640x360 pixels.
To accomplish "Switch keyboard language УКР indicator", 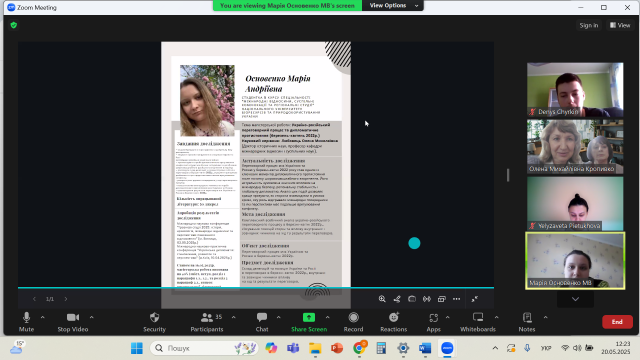I will (x=546, y=348).
